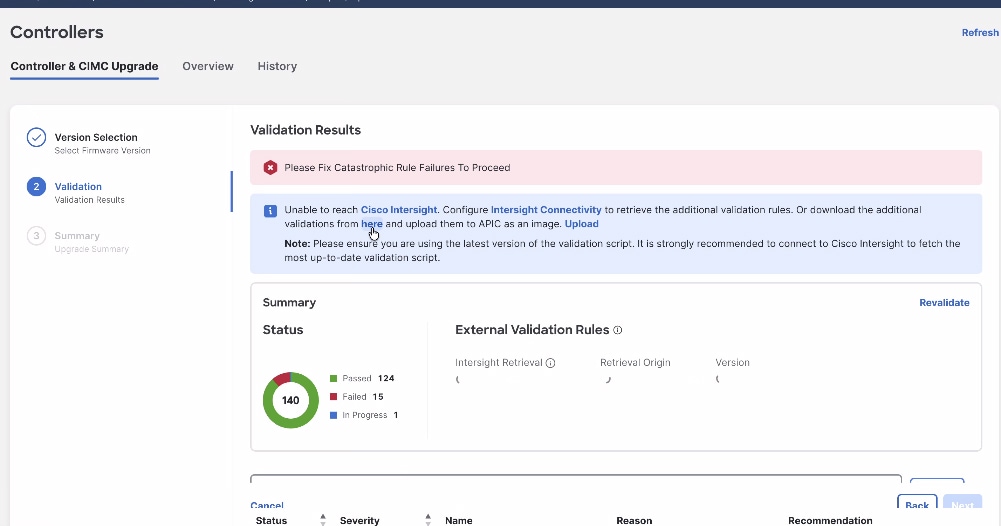The height and width of the screenshot is (526, 1001).
Task: Switch to the History tab
Action: [277, 66]
